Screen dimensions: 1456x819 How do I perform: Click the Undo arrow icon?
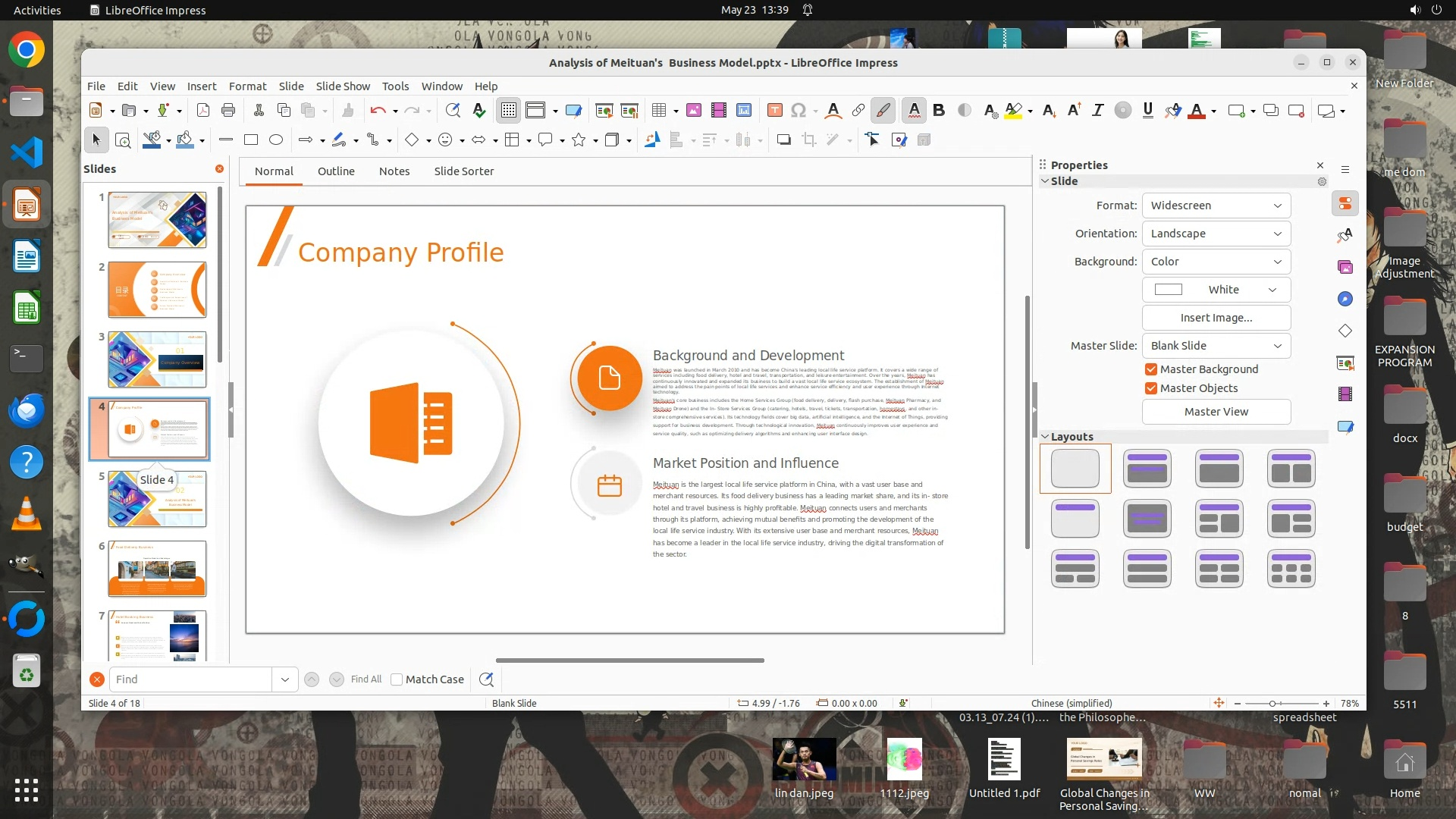[378, 111]
